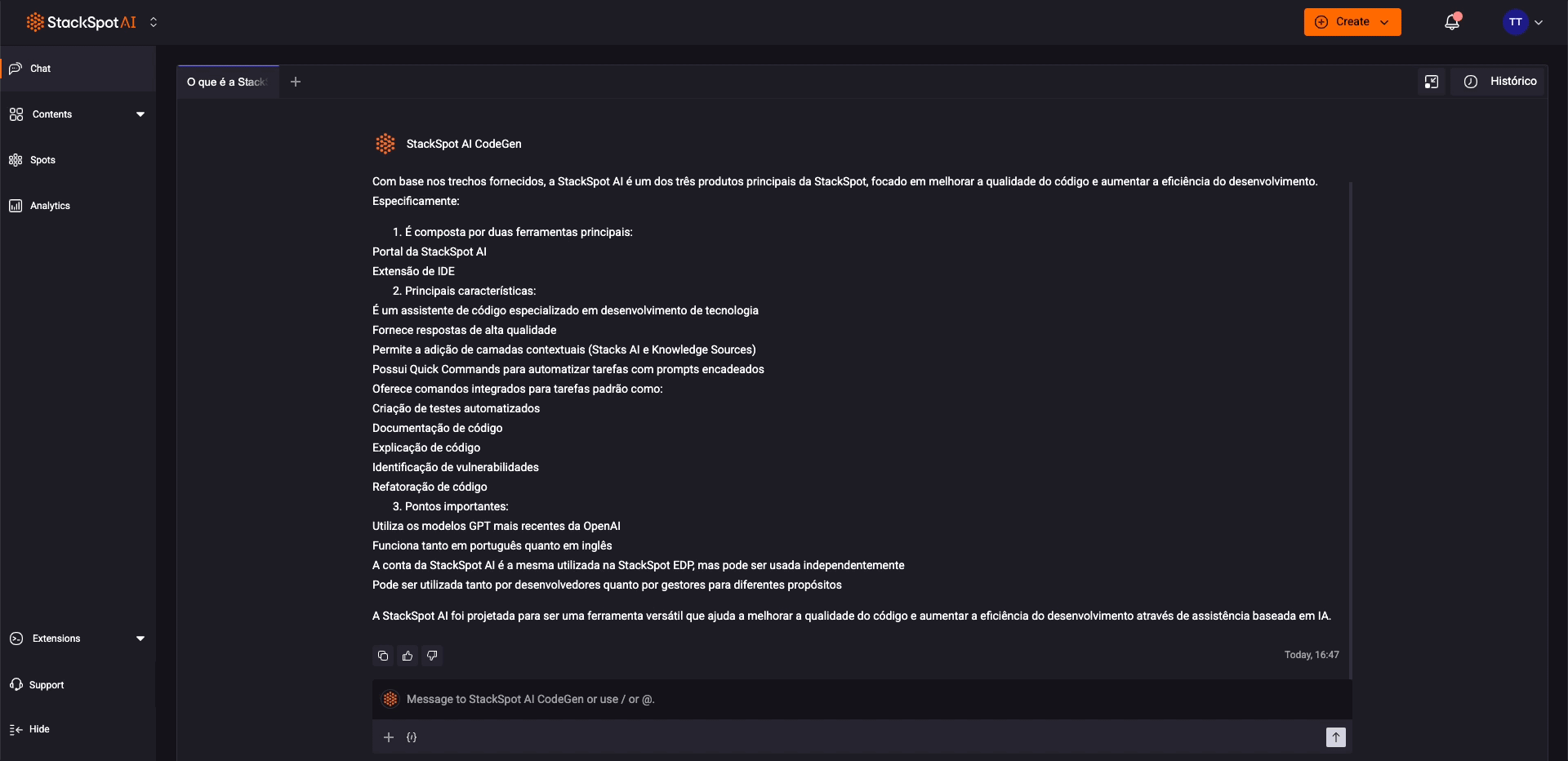Like the response with thumbs up
The height and width of the screenshot is (761, 1568).
click(408, 656)
